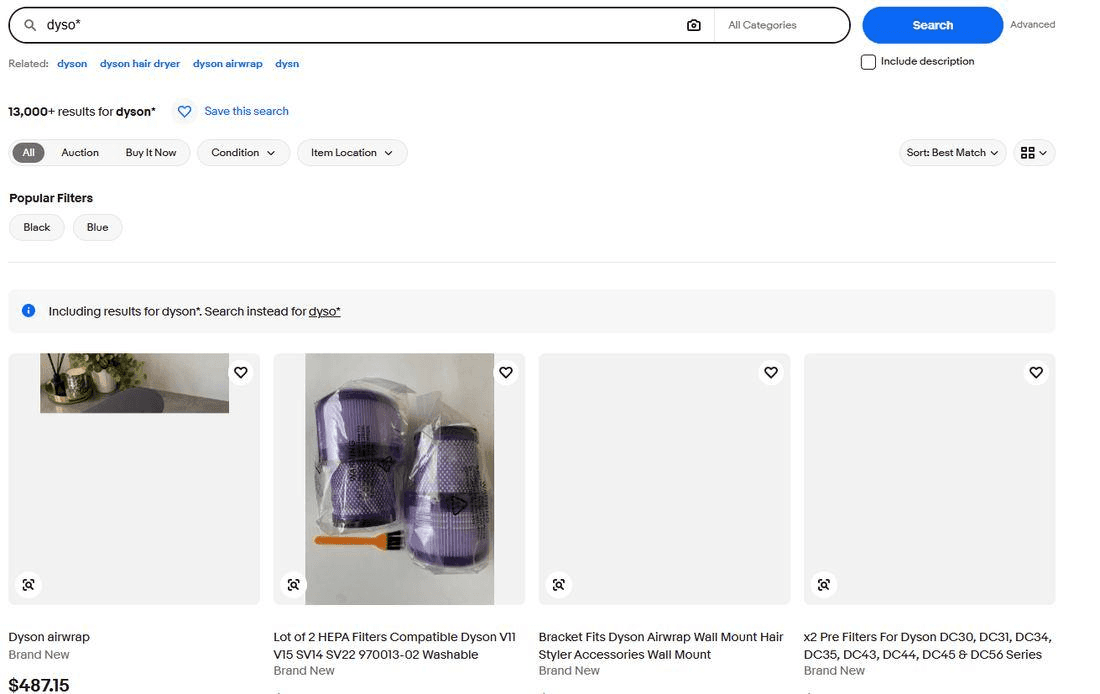Screen dimensions: 1100x694
Task: Click the camera image-search icon
Action: (x=693, y=25)
